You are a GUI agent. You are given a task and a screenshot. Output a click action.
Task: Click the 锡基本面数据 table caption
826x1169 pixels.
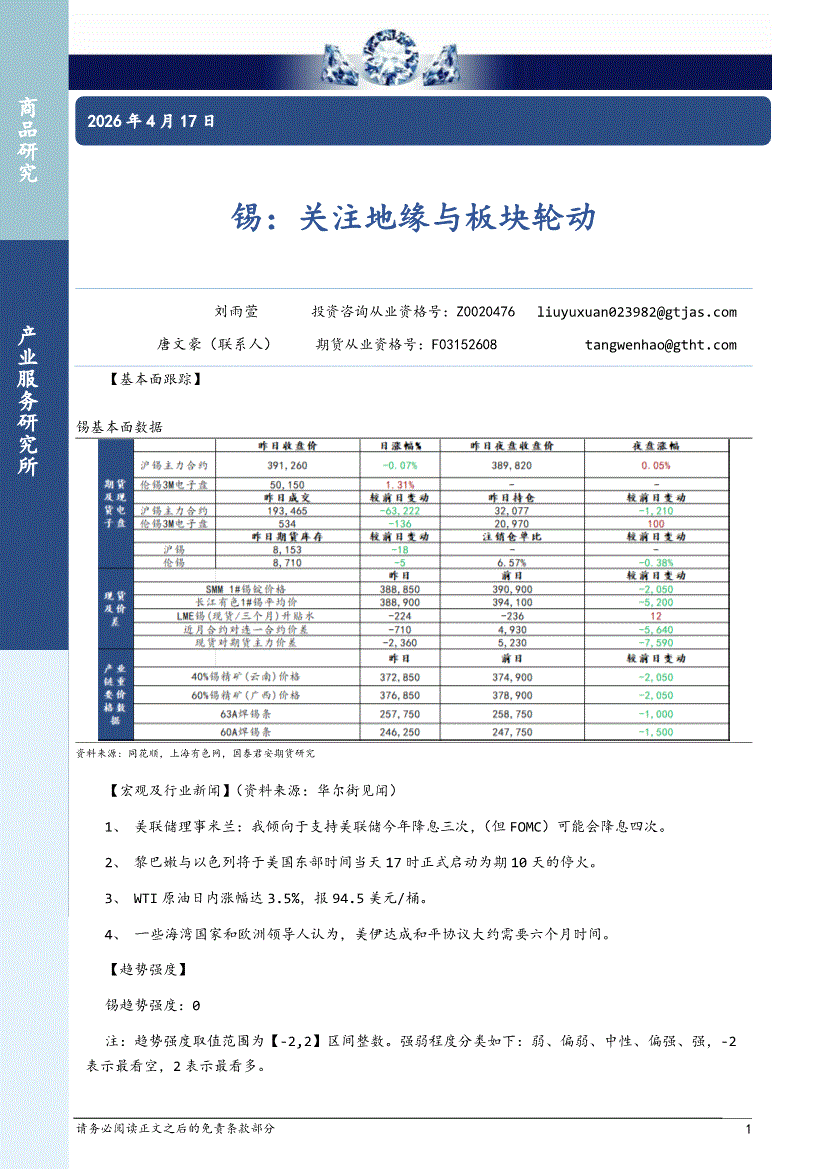(x=120, y=426)
